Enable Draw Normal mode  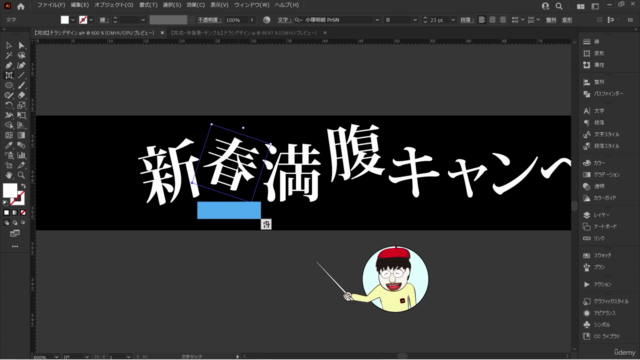coord(6,223)
